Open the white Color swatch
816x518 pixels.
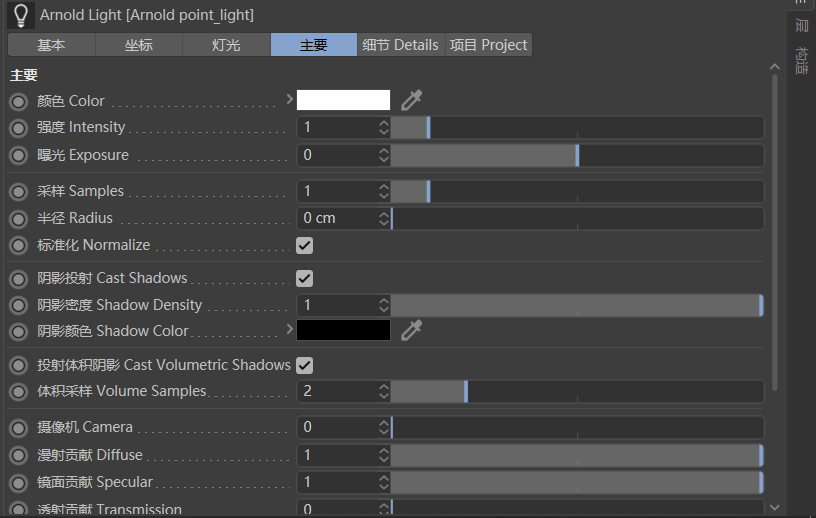pos(343,100)
